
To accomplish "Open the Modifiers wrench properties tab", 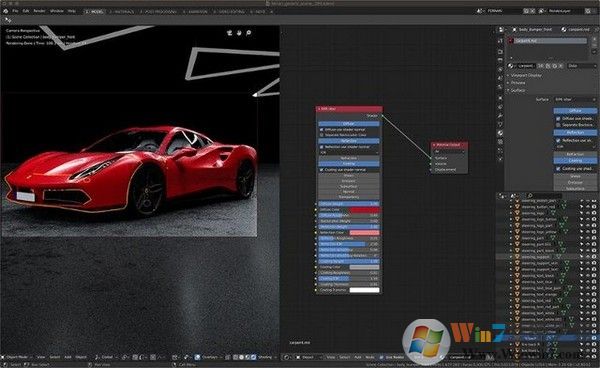I will 500,116.
